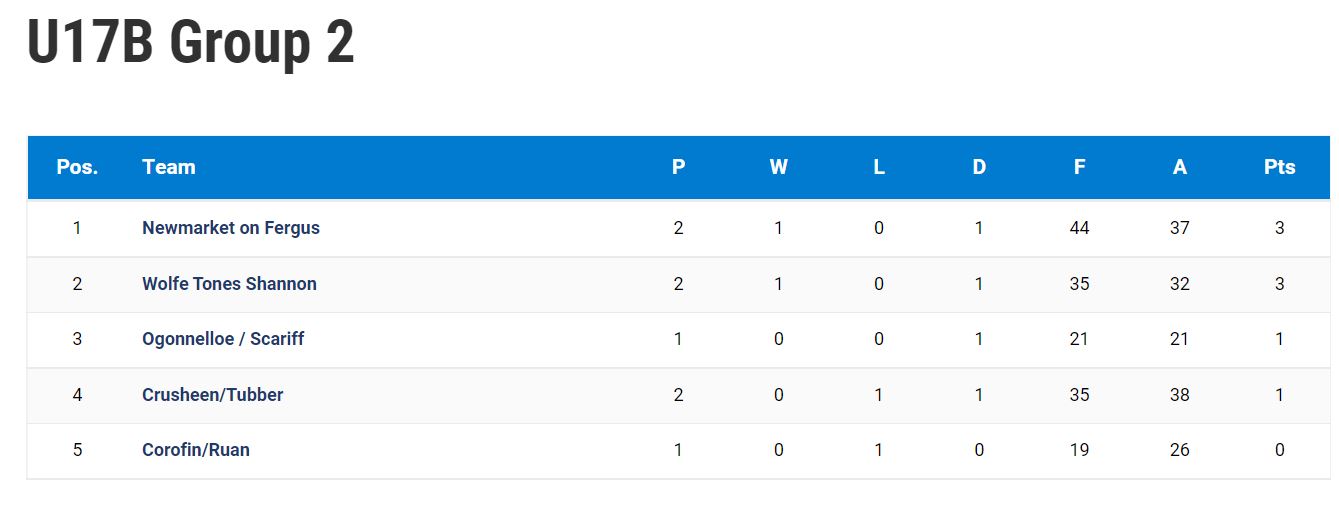Click Newmarket on Fergus points value 3
This screenshot has width=1339, height=508.
pyautogui.click(x=1280, y=228)
